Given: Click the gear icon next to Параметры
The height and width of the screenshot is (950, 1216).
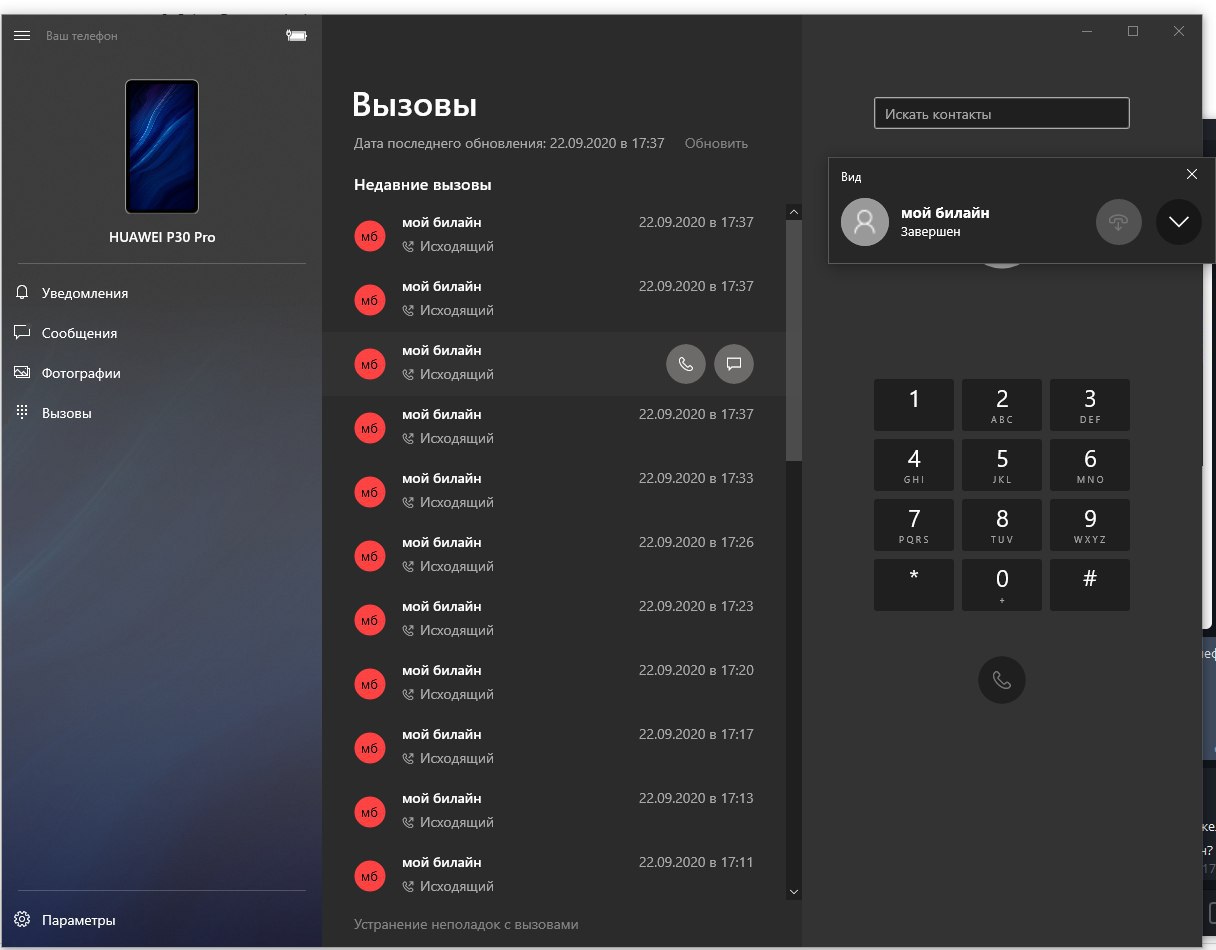Looking at the screenshot, I should point(22,920).
